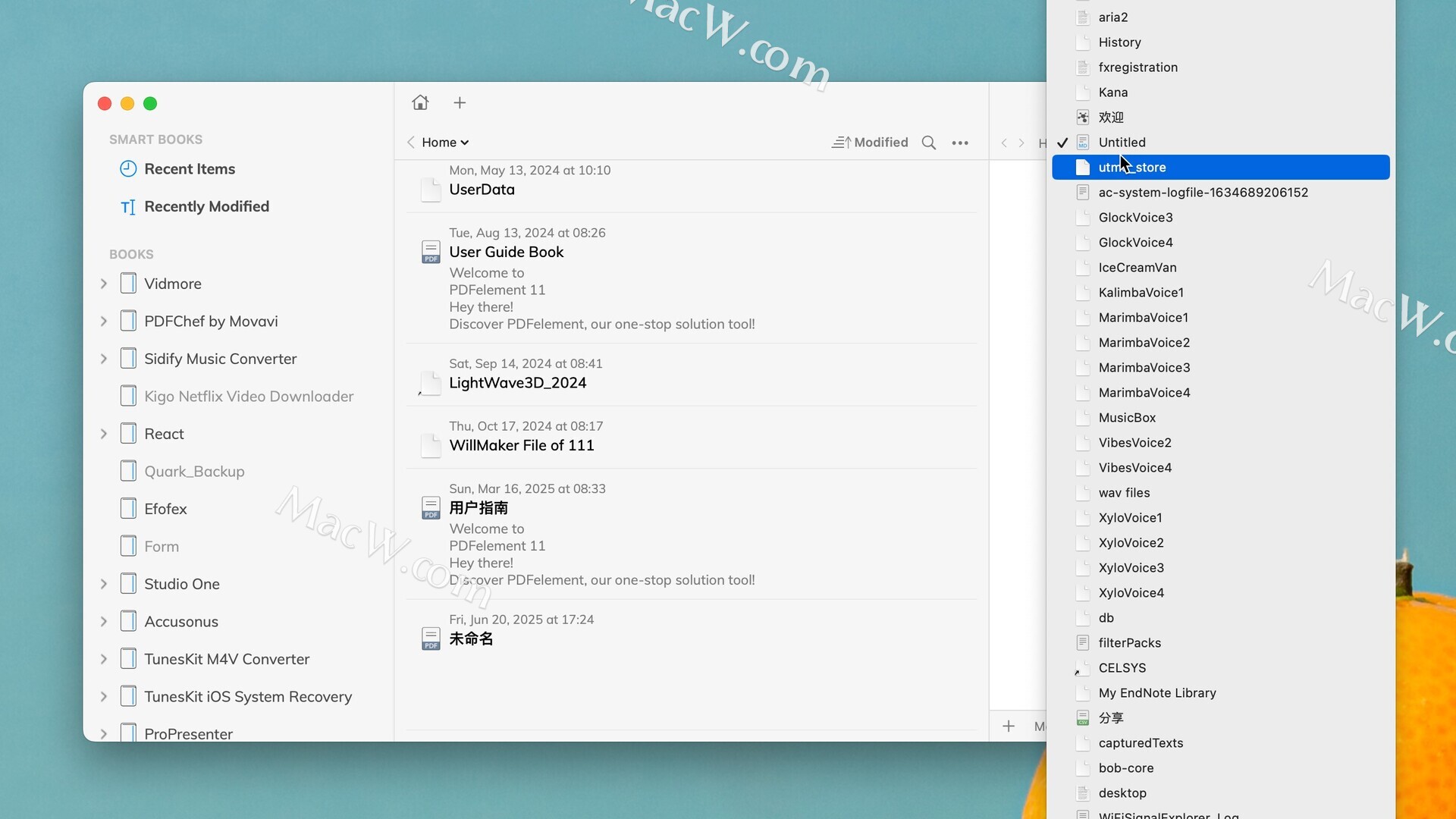Expand the React book
The height and width of the screenshot is (819, 1456).
coord(104,434)
